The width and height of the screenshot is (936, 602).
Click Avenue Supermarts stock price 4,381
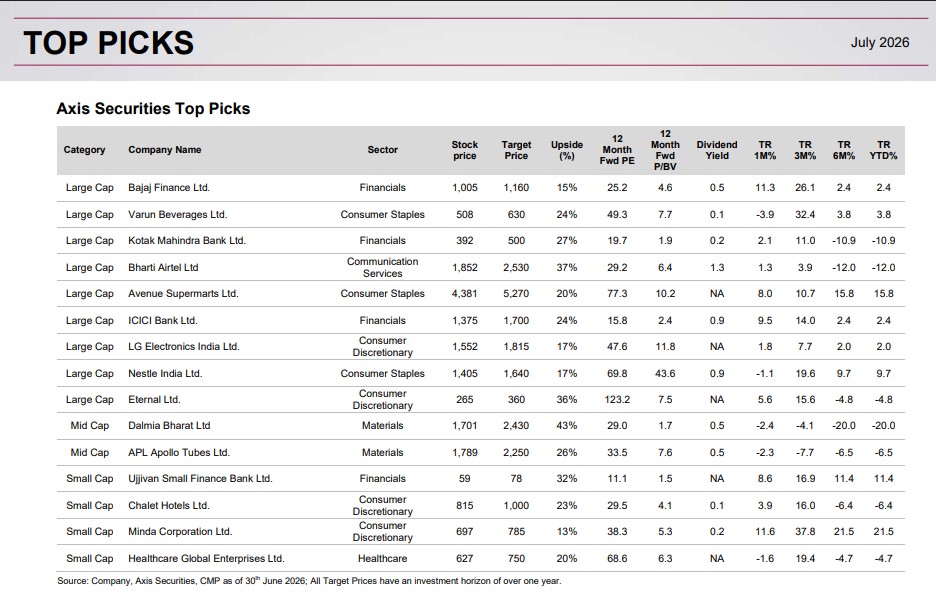coord(464,294)
